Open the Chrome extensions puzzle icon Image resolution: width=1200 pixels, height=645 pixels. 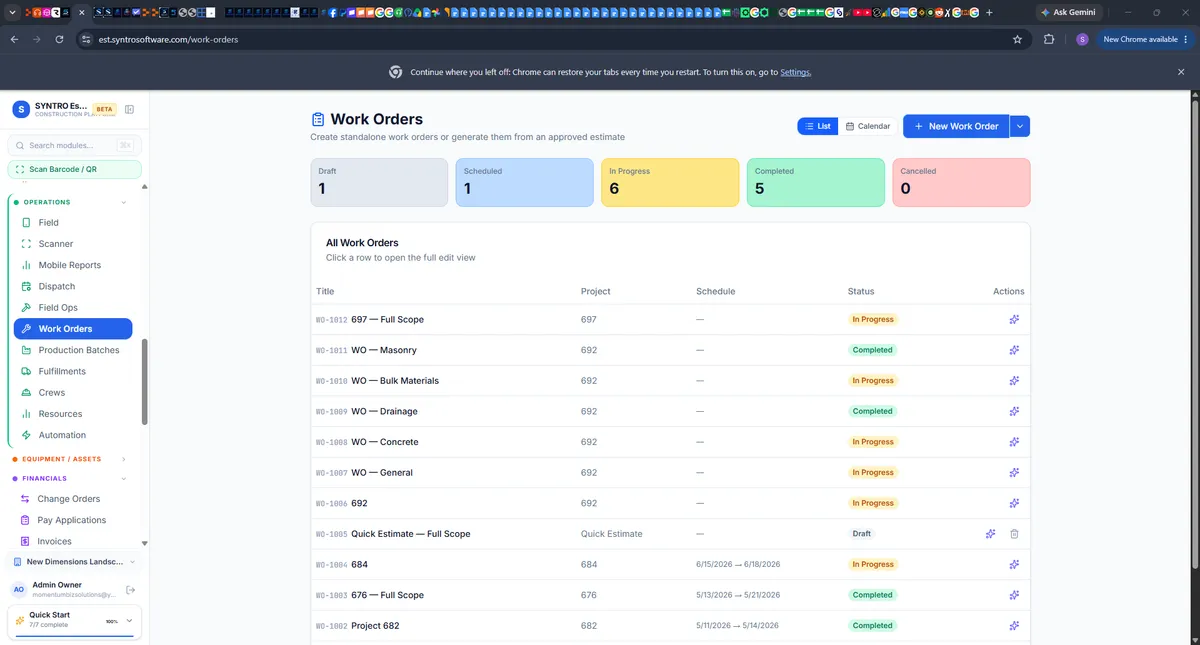pos(1049,39)
